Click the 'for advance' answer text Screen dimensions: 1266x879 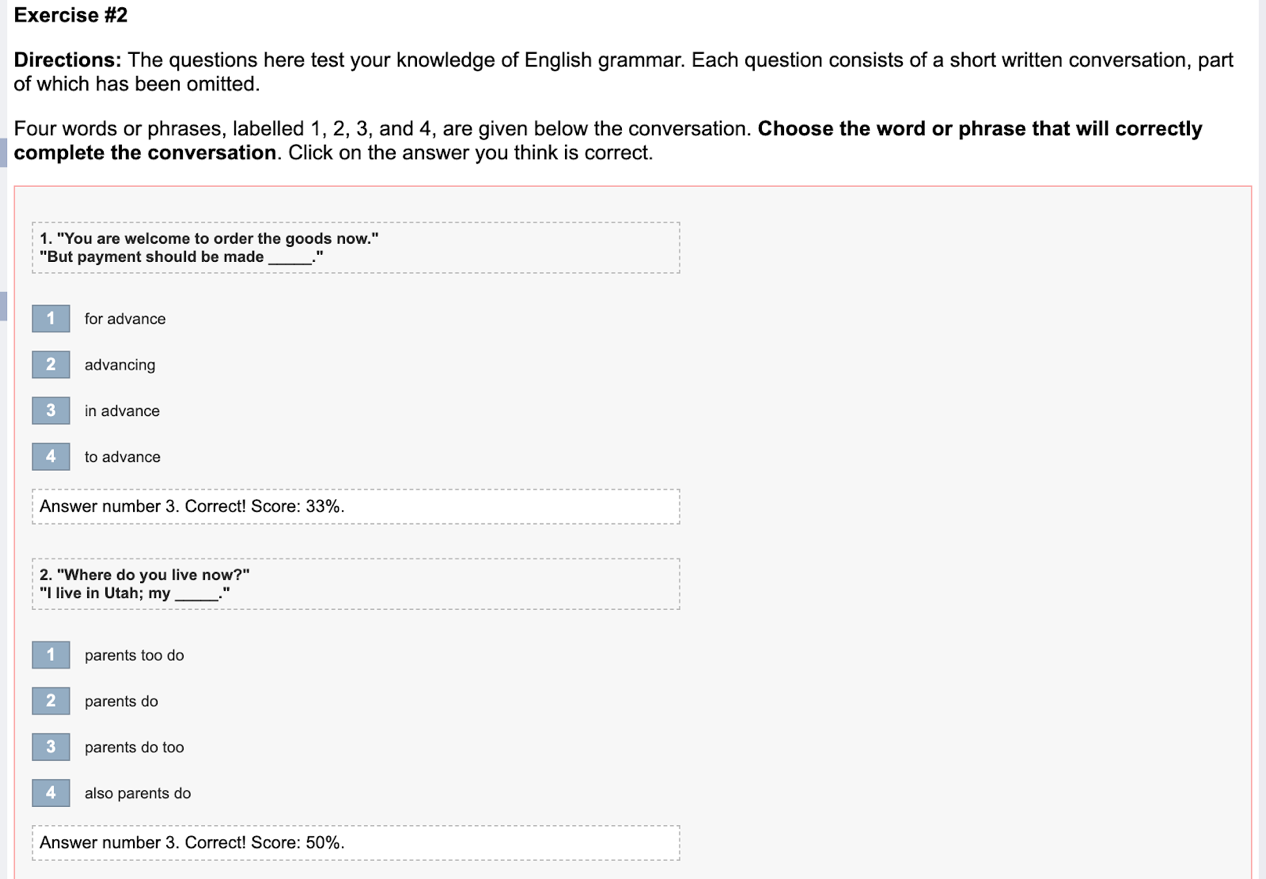point(125,319)
